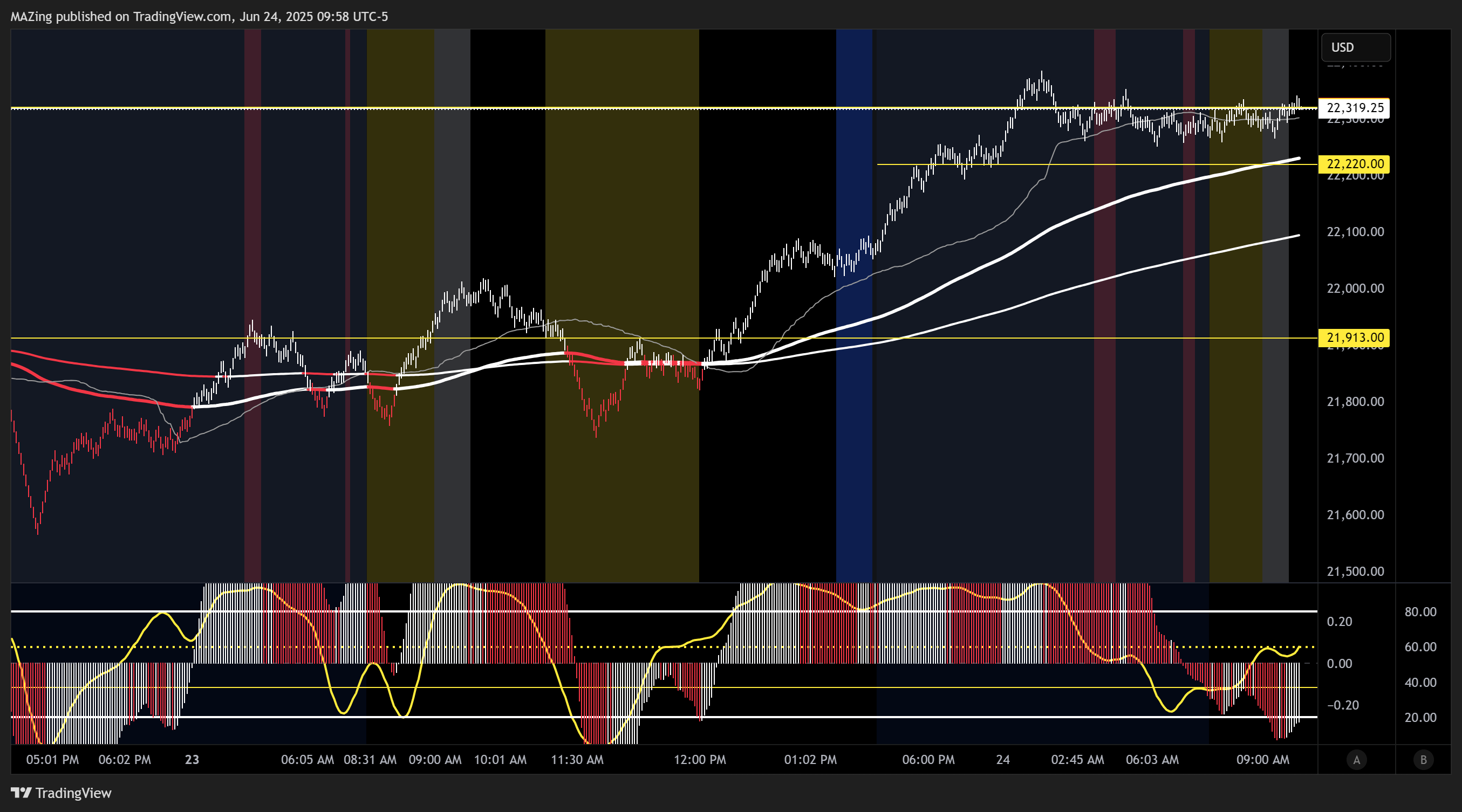Click the 22,000.00 price axis value

1355,288
